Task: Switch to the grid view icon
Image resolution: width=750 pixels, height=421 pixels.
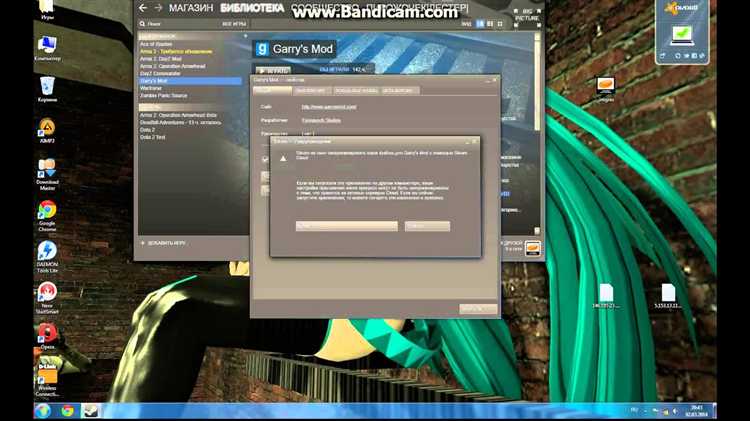Action: 498,22
